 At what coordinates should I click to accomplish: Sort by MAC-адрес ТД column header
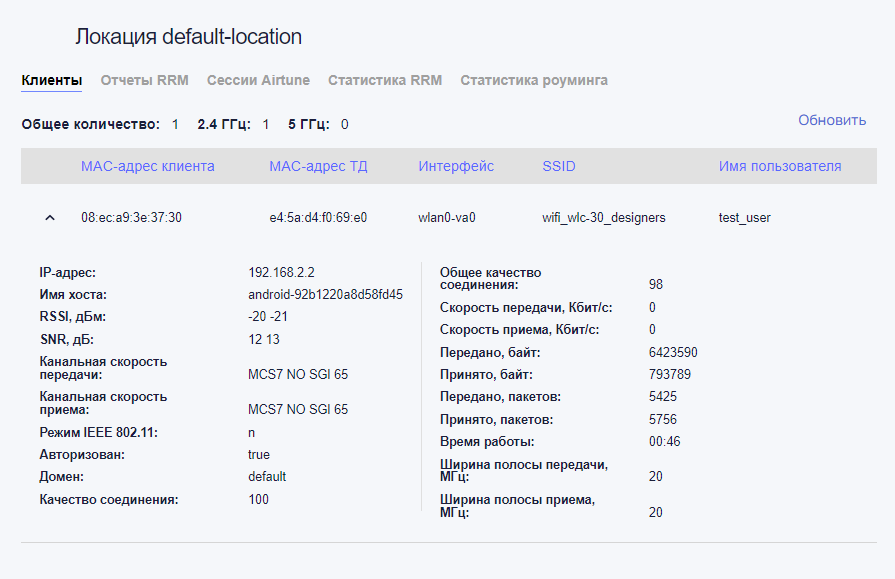tap(318, 166)
